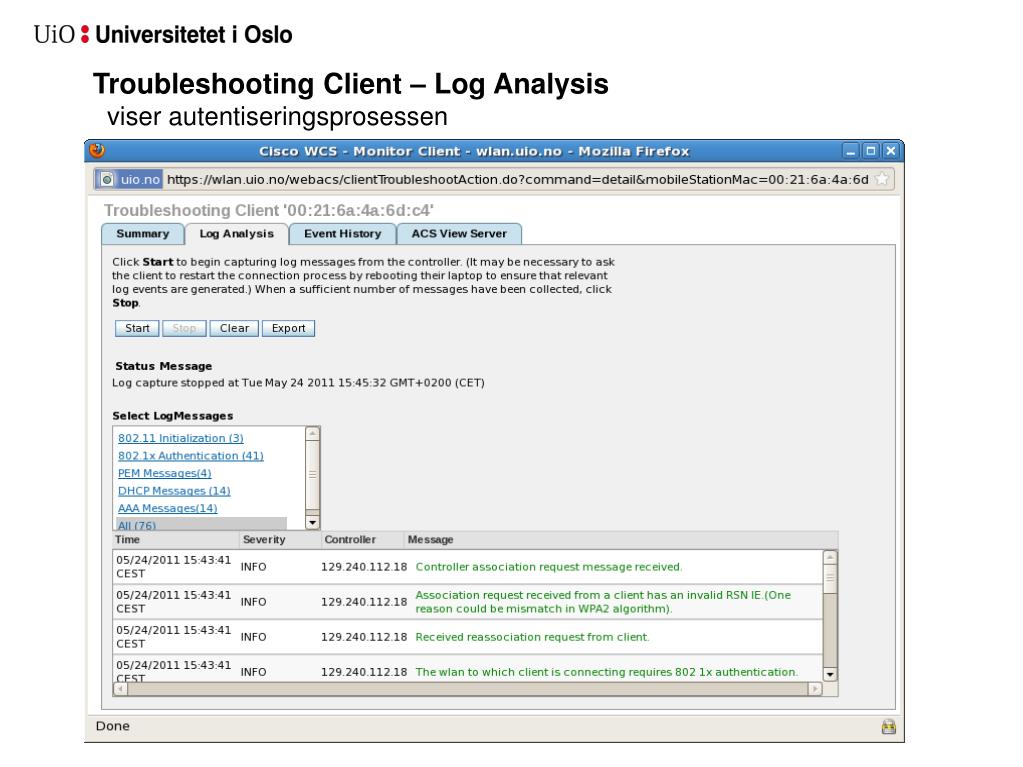Viewport: 1023px width, 767px height.
Task: Click the Start log capture button
Action: click(x=137, y=328)
